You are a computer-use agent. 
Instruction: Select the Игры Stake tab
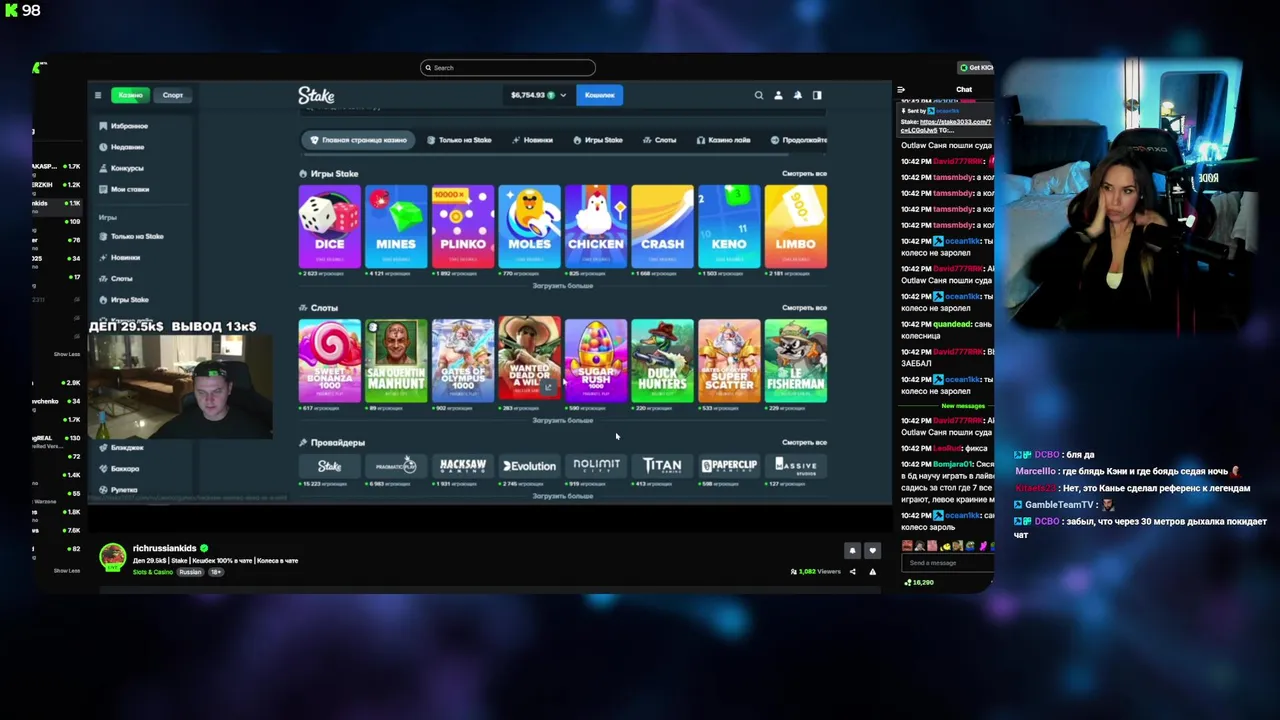click(x=598, y=140)
